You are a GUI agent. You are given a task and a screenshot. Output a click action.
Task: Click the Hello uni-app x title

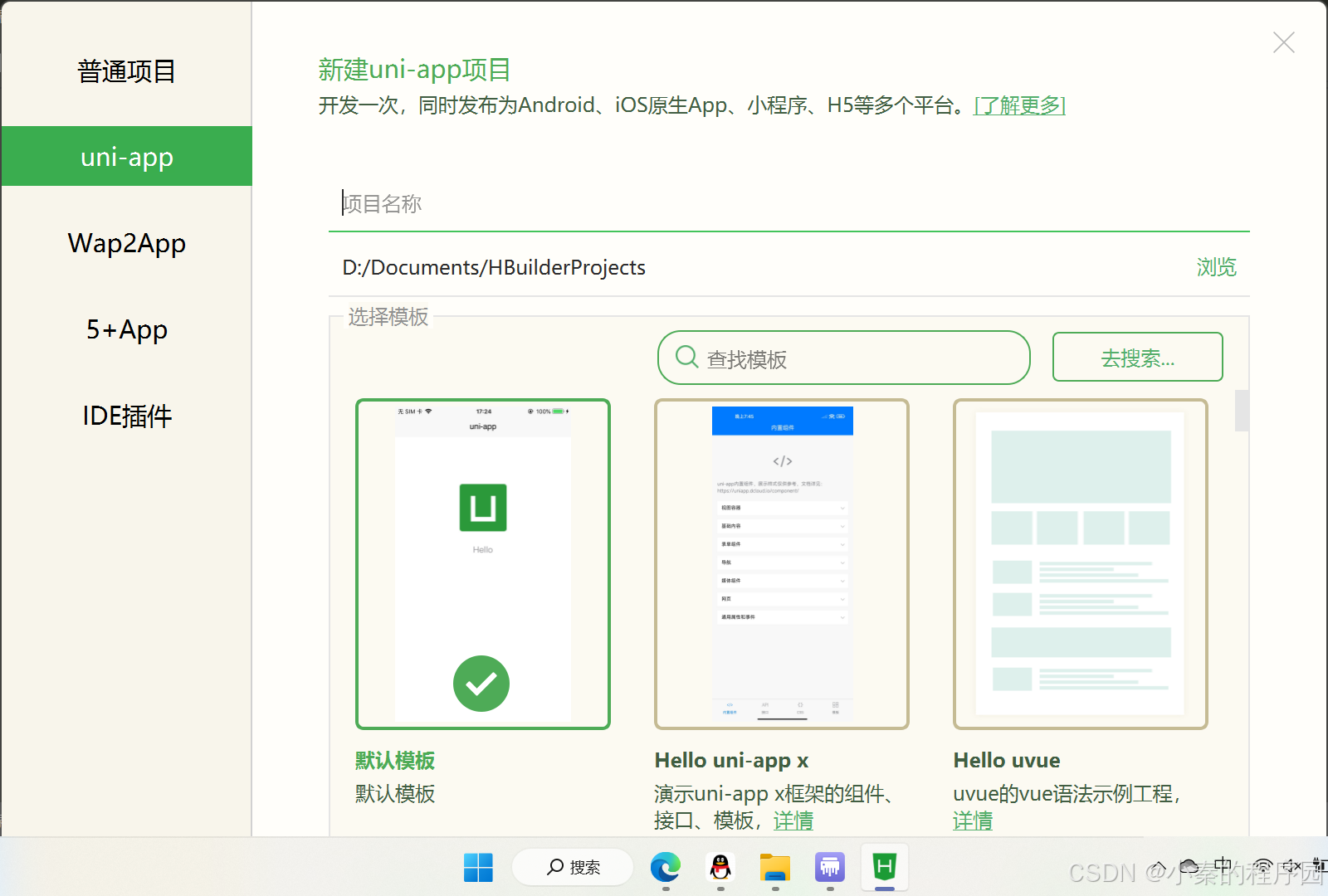(731, 761)
